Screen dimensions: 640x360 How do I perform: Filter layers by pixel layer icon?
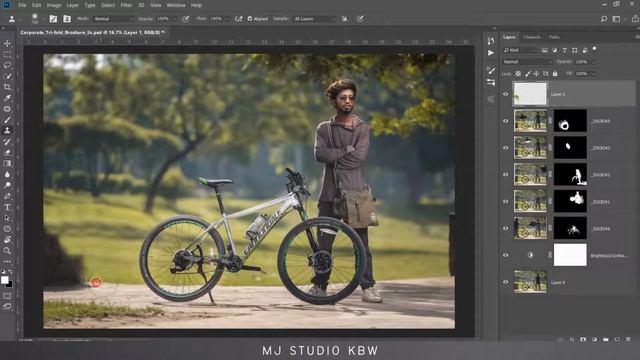[544, 50]
